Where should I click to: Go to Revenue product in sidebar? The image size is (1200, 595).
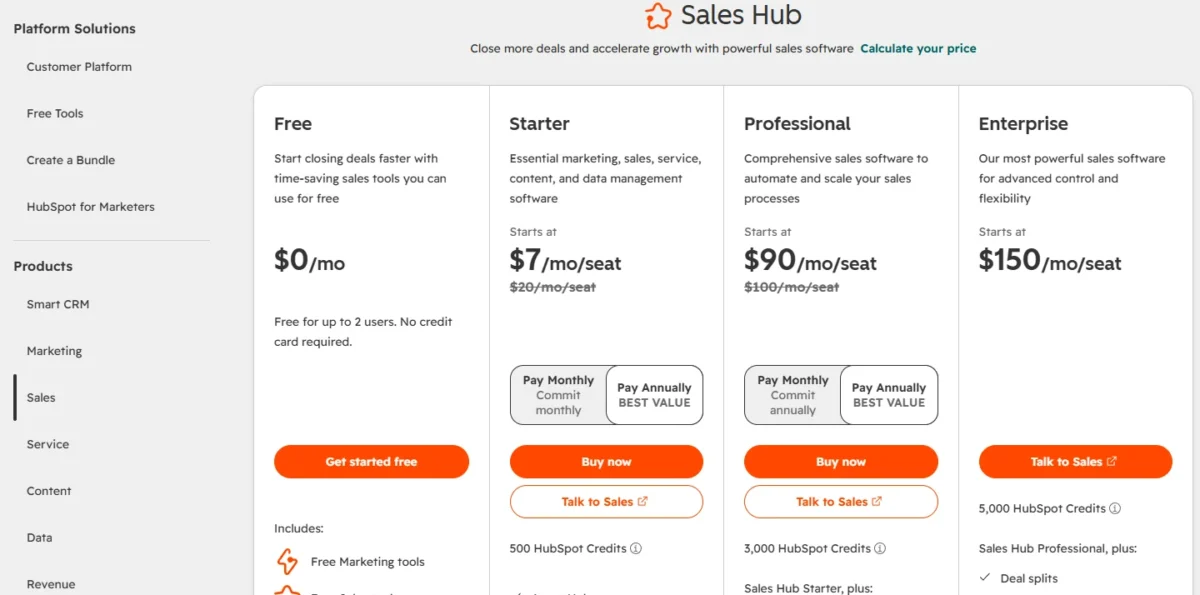click(51, 584)
